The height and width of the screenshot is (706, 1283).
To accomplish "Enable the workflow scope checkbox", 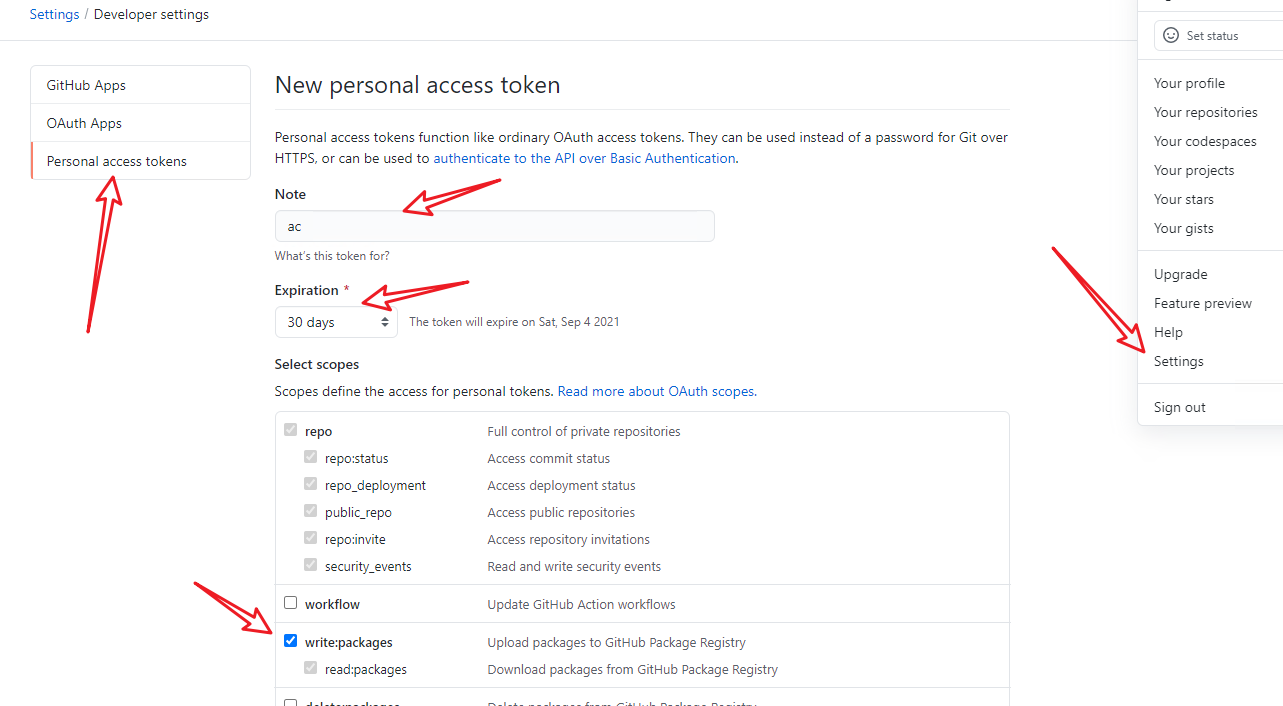I will 290,602.
